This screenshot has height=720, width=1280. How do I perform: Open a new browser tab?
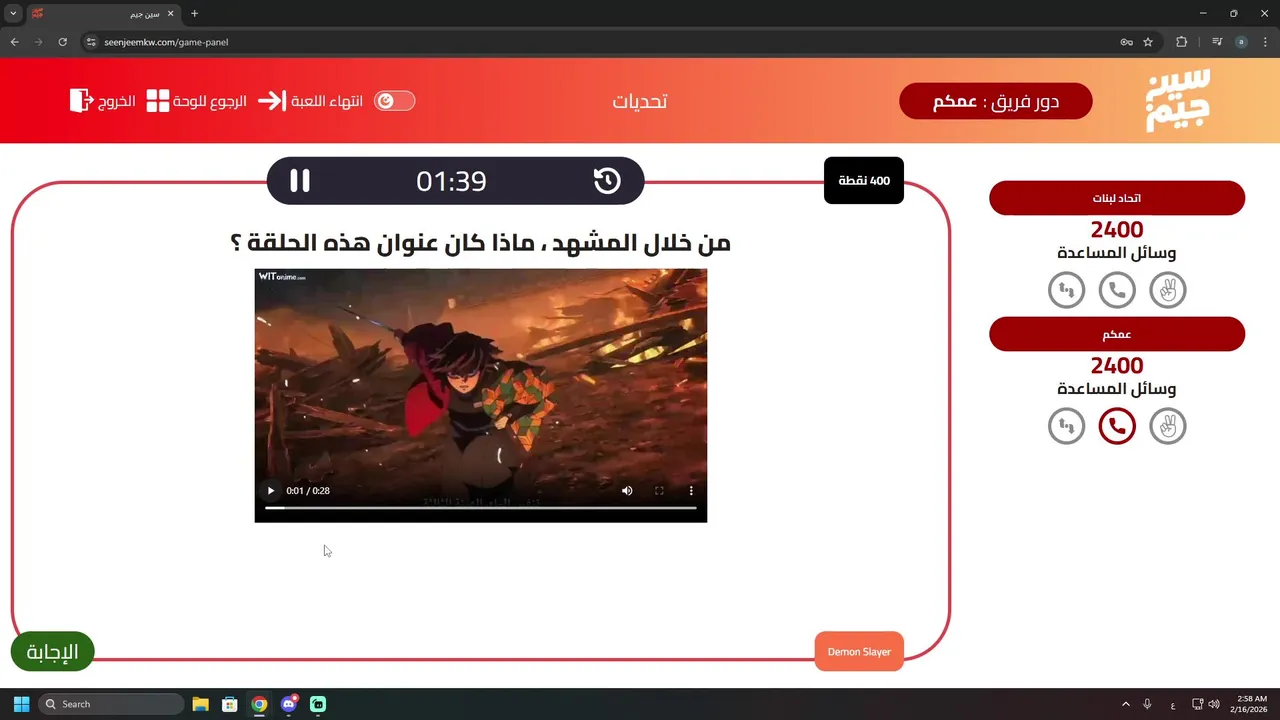pyautogui.click(x=194, y=14)
